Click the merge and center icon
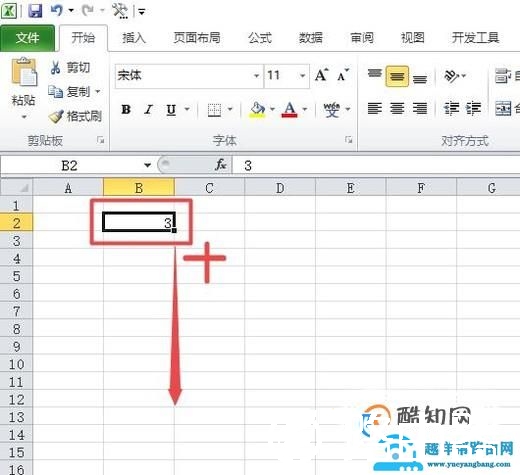Screen dimensions: 520x475 coord(503,108)
